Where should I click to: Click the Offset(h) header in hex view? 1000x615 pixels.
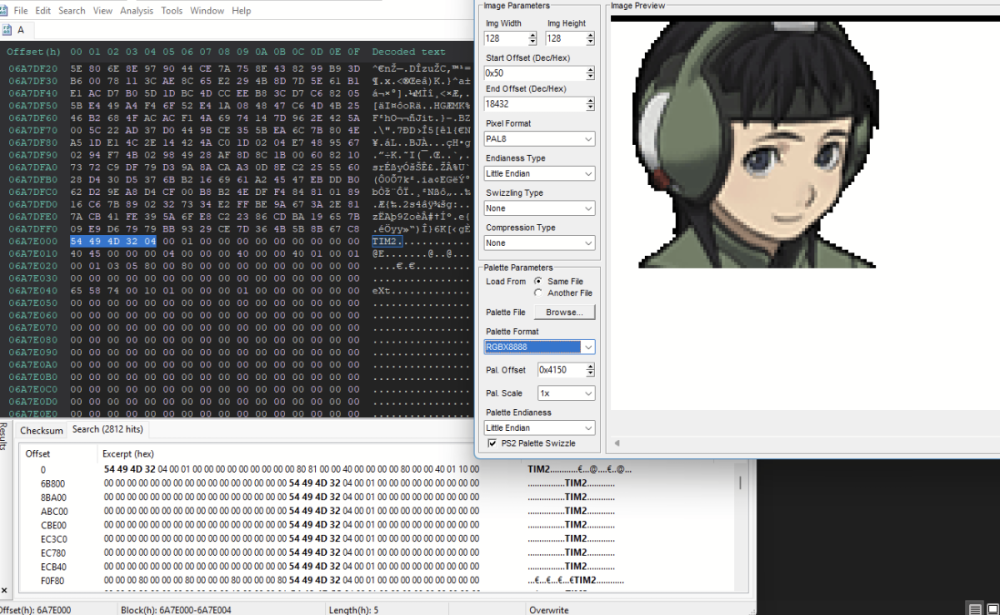click(x=33, y=52)
